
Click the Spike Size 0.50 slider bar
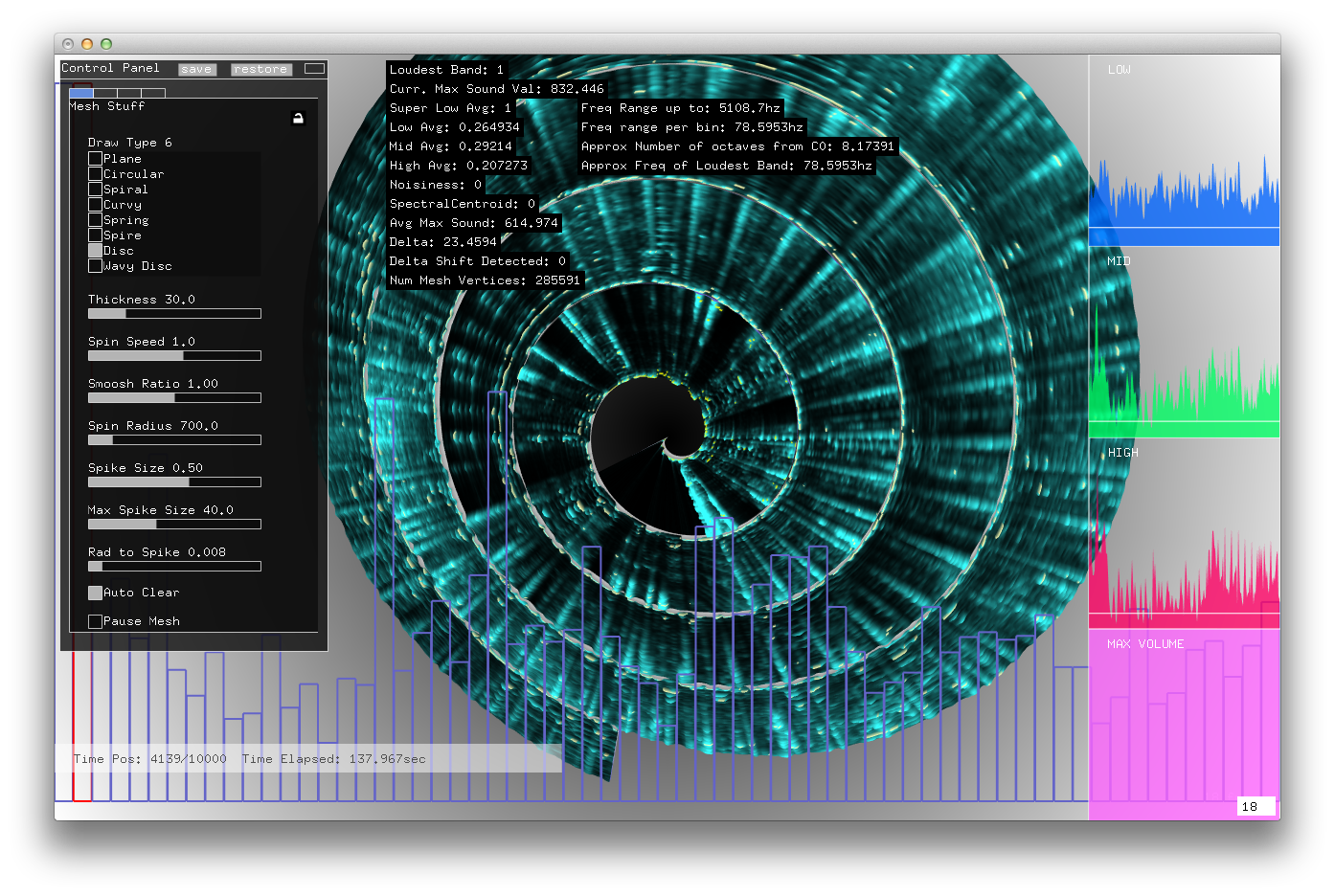pyautogui.click(x=174, y=482)
